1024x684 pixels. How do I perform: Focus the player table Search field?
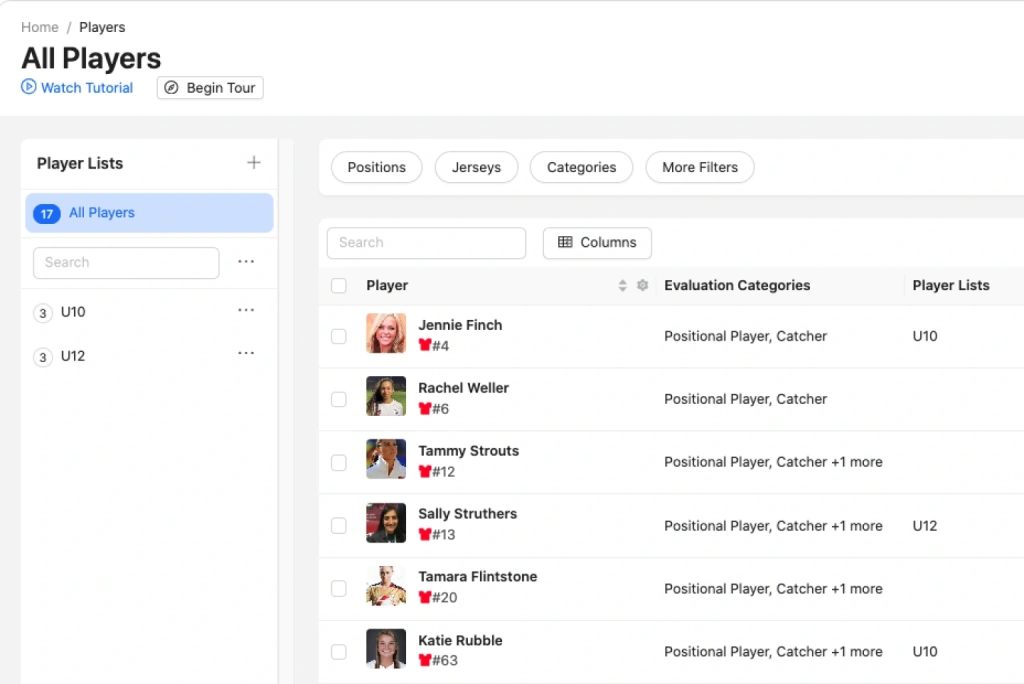point(426,243)
